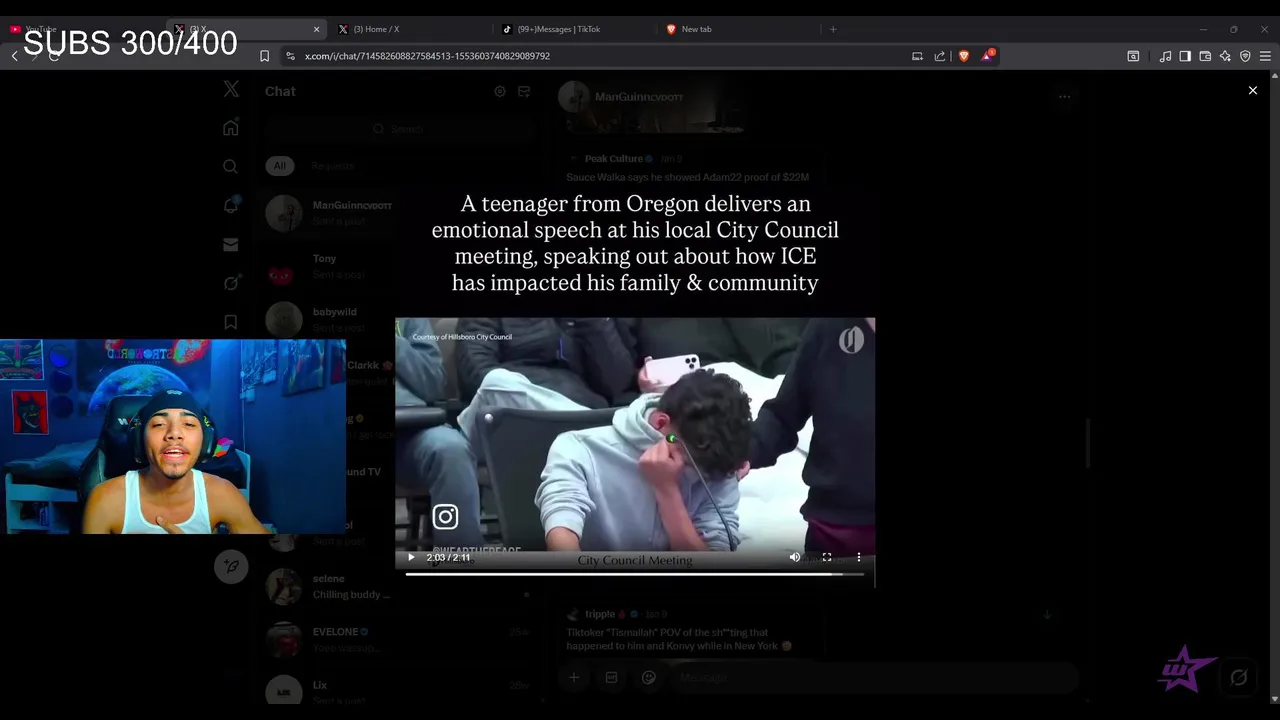Open the X logo home link
Screen dimensions: 1280x720
(x=231, y=89)
